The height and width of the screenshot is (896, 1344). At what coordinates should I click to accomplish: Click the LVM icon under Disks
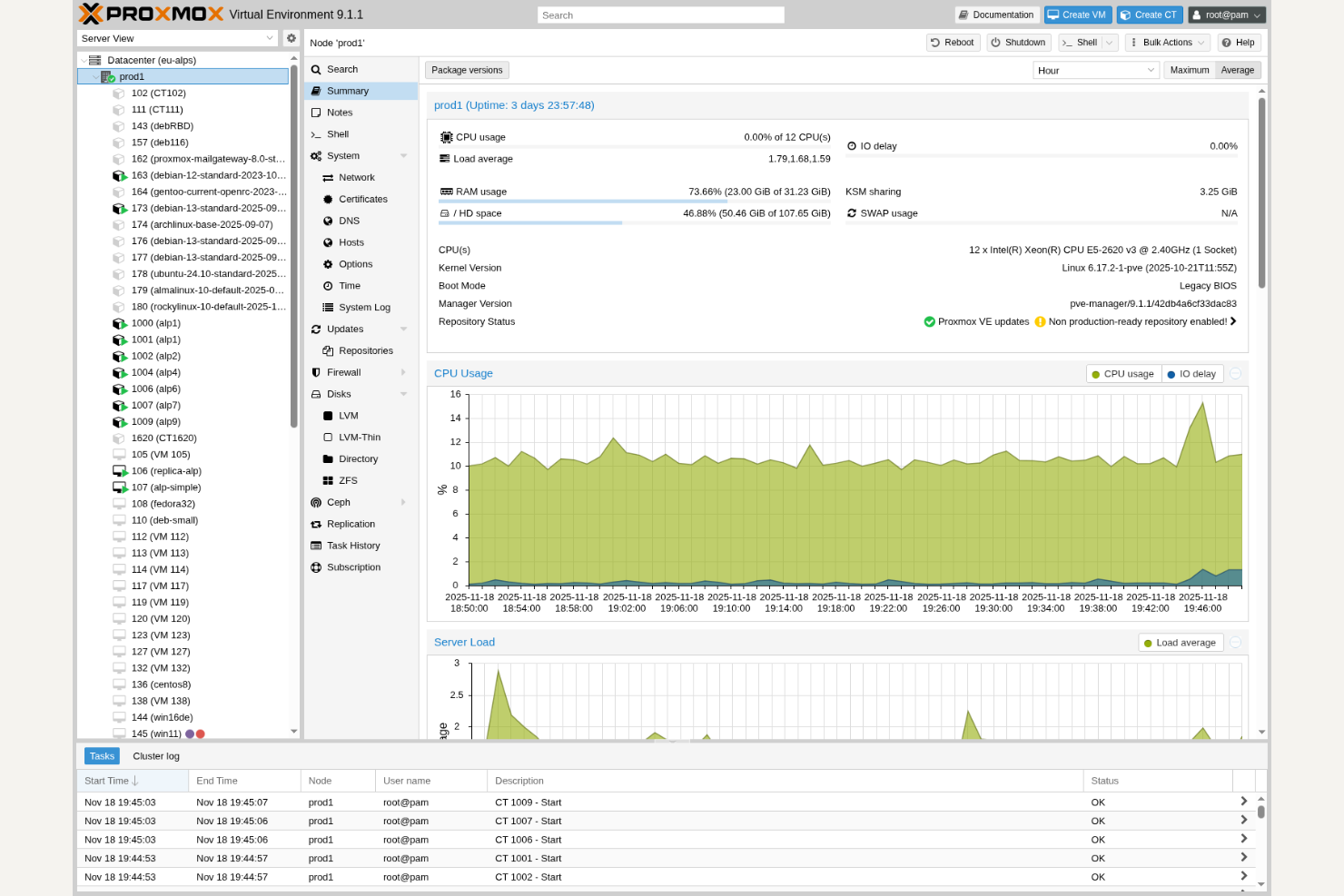point(328,416)
